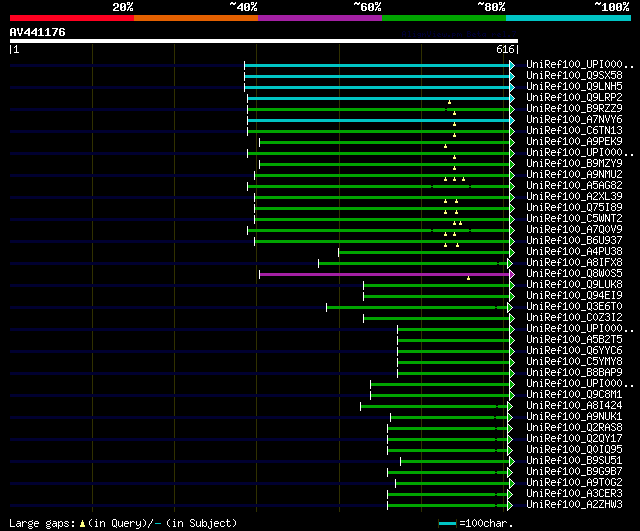Image resolution: width=640 pixels, height=531 pixels.
Task: Select the UniRef100_Q0IQ95 label
Action: pos(574,450)
